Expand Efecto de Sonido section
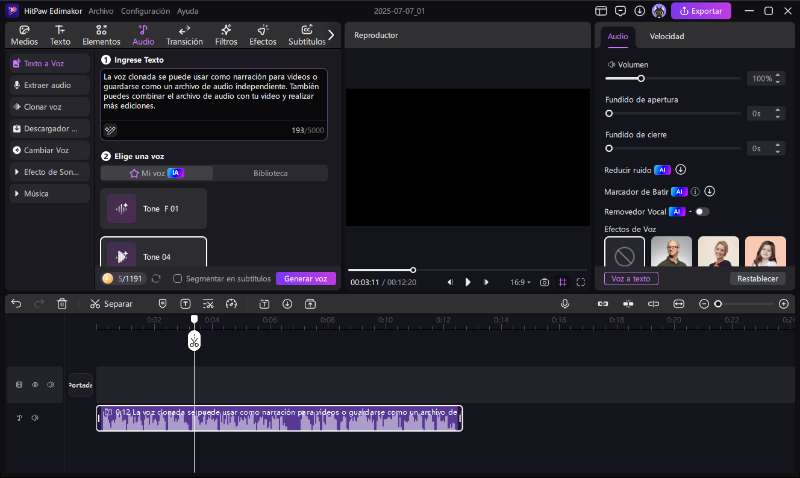The height and width of the screenshot is (478, 800). [x=49, y=172]
